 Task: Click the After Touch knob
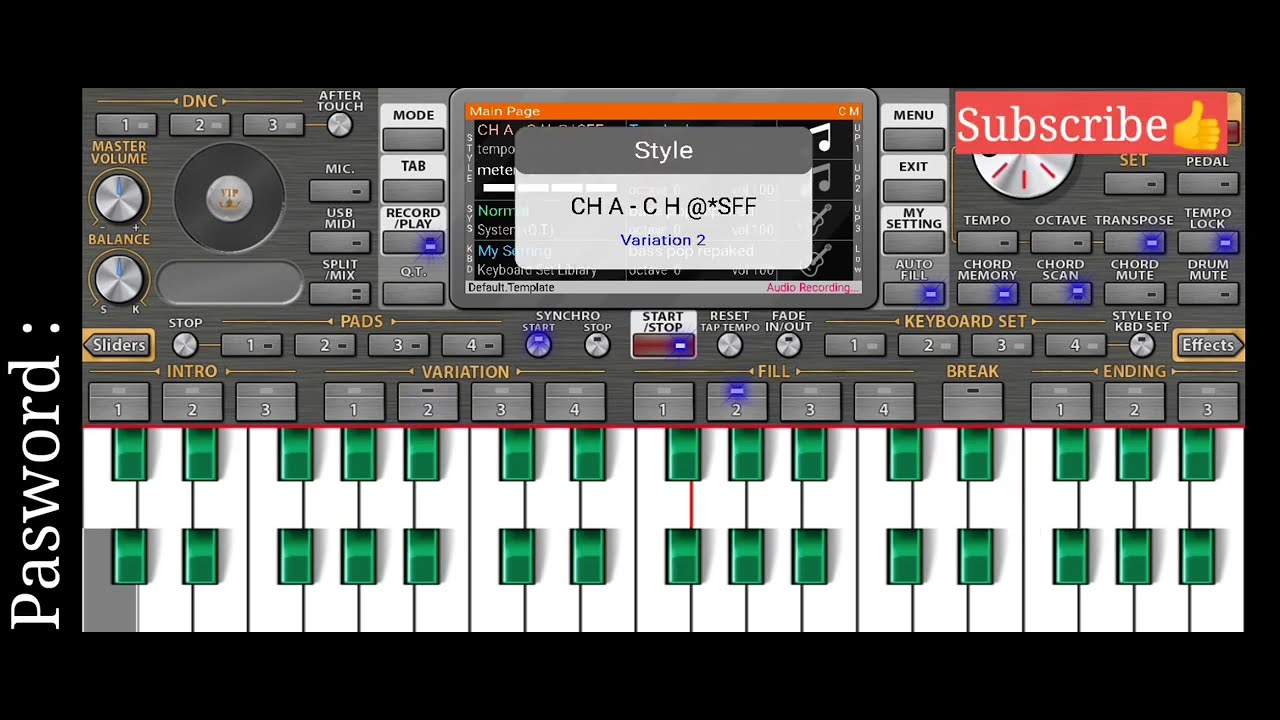(340, 125)
